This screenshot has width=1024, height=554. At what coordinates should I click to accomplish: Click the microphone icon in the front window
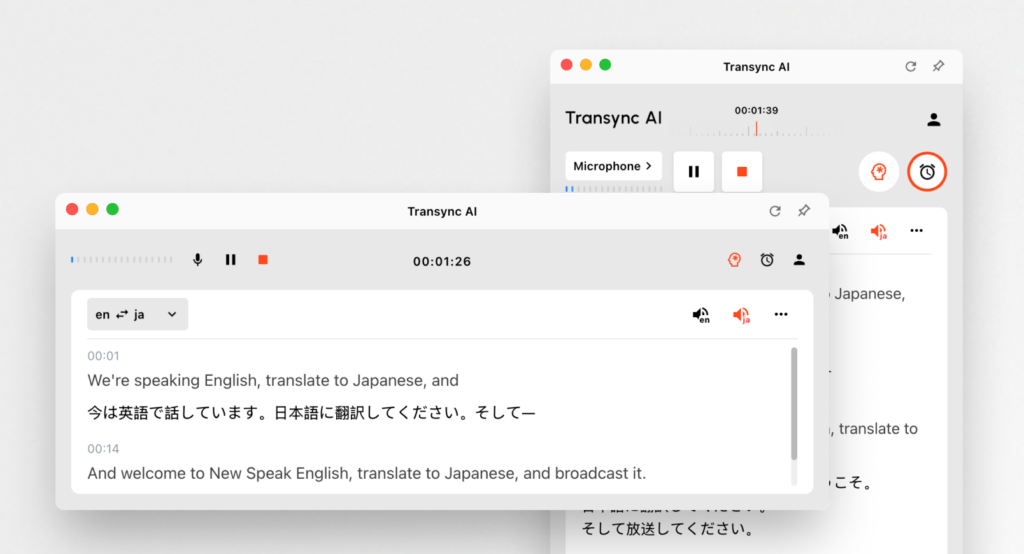point(198,260)
